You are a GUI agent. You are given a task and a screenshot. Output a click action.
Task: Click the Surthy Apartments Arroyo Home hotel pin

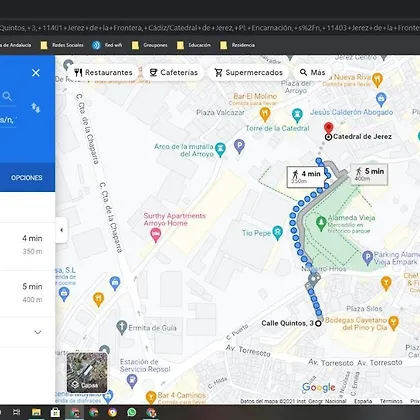point(155,235)
